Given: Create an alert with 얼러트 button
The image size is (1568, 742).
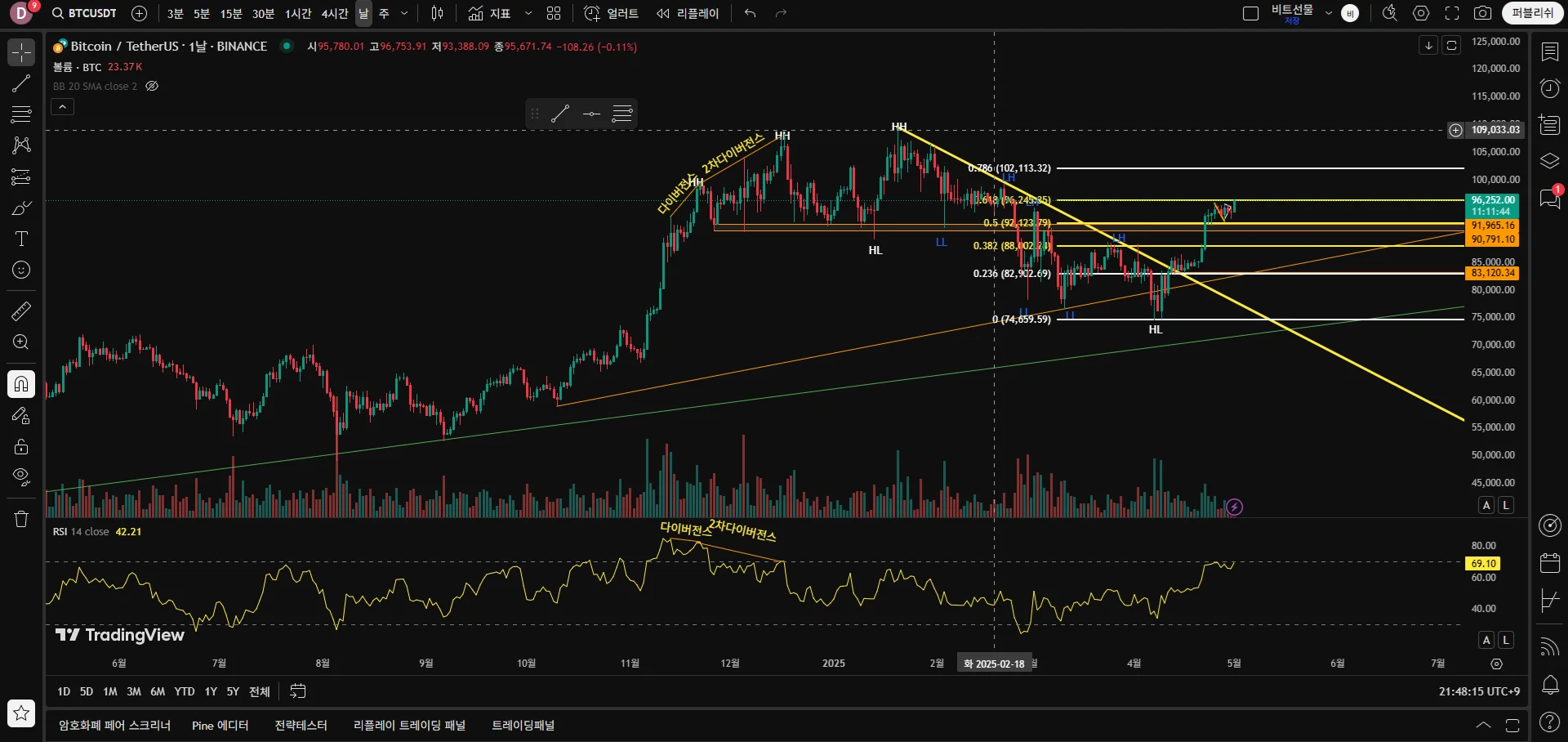Looking at the screenshot, I should (612, 13).
